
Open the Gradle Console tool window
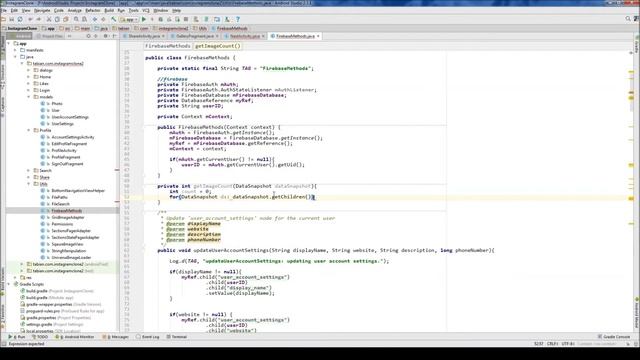click(x=614, y=337)
